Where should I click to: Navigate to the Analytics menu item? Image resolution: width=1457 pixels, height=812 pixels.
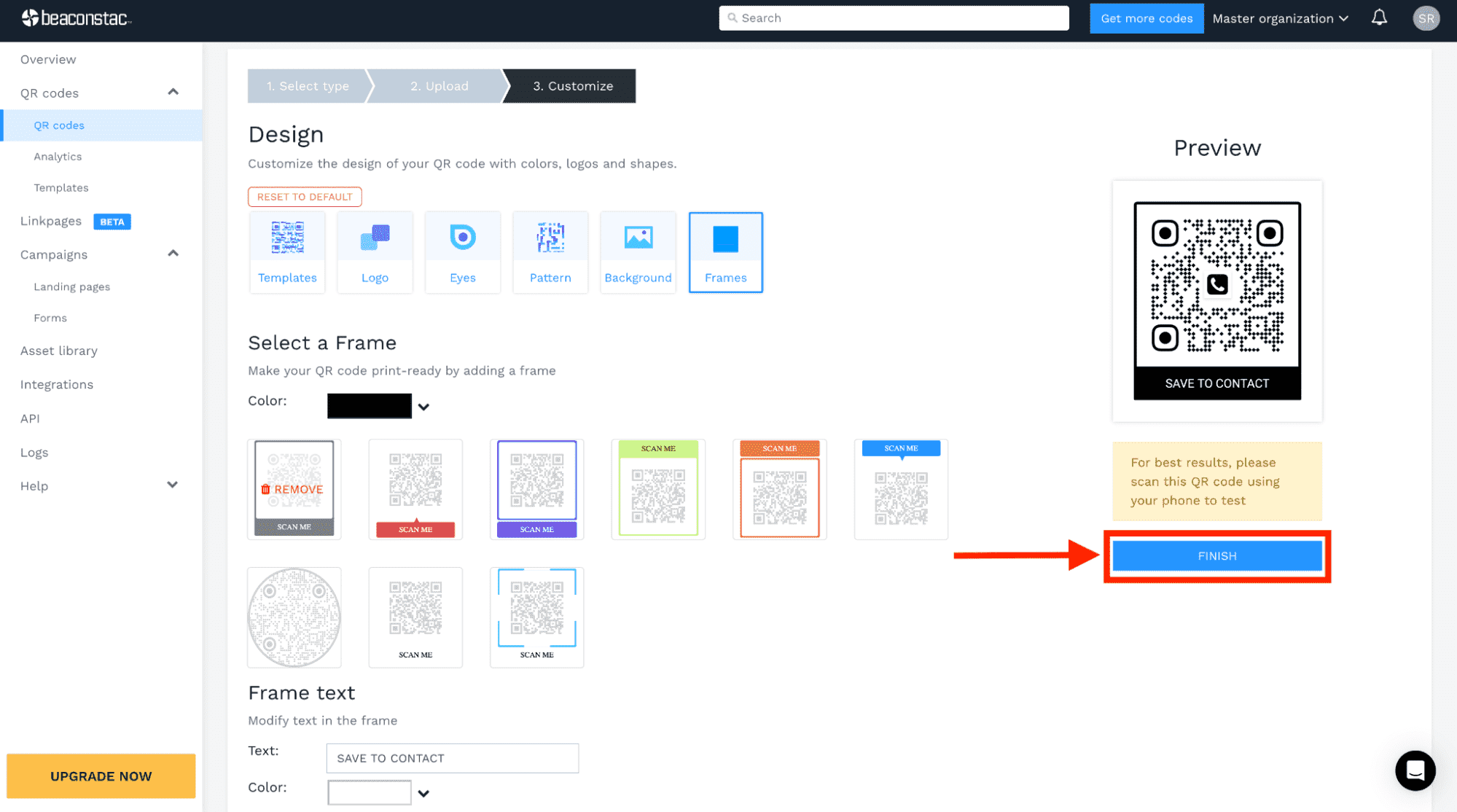pos(57,156)
